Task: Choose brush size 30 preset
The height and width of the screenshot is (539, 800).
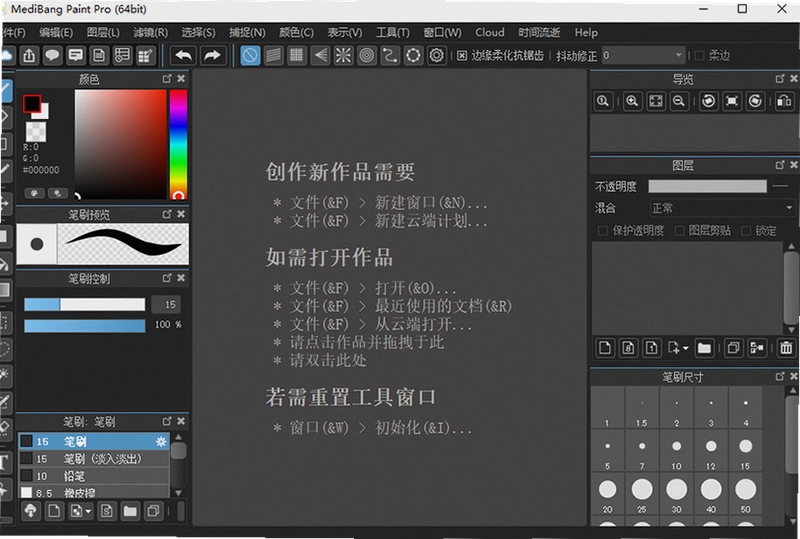Action: (676, 494)
